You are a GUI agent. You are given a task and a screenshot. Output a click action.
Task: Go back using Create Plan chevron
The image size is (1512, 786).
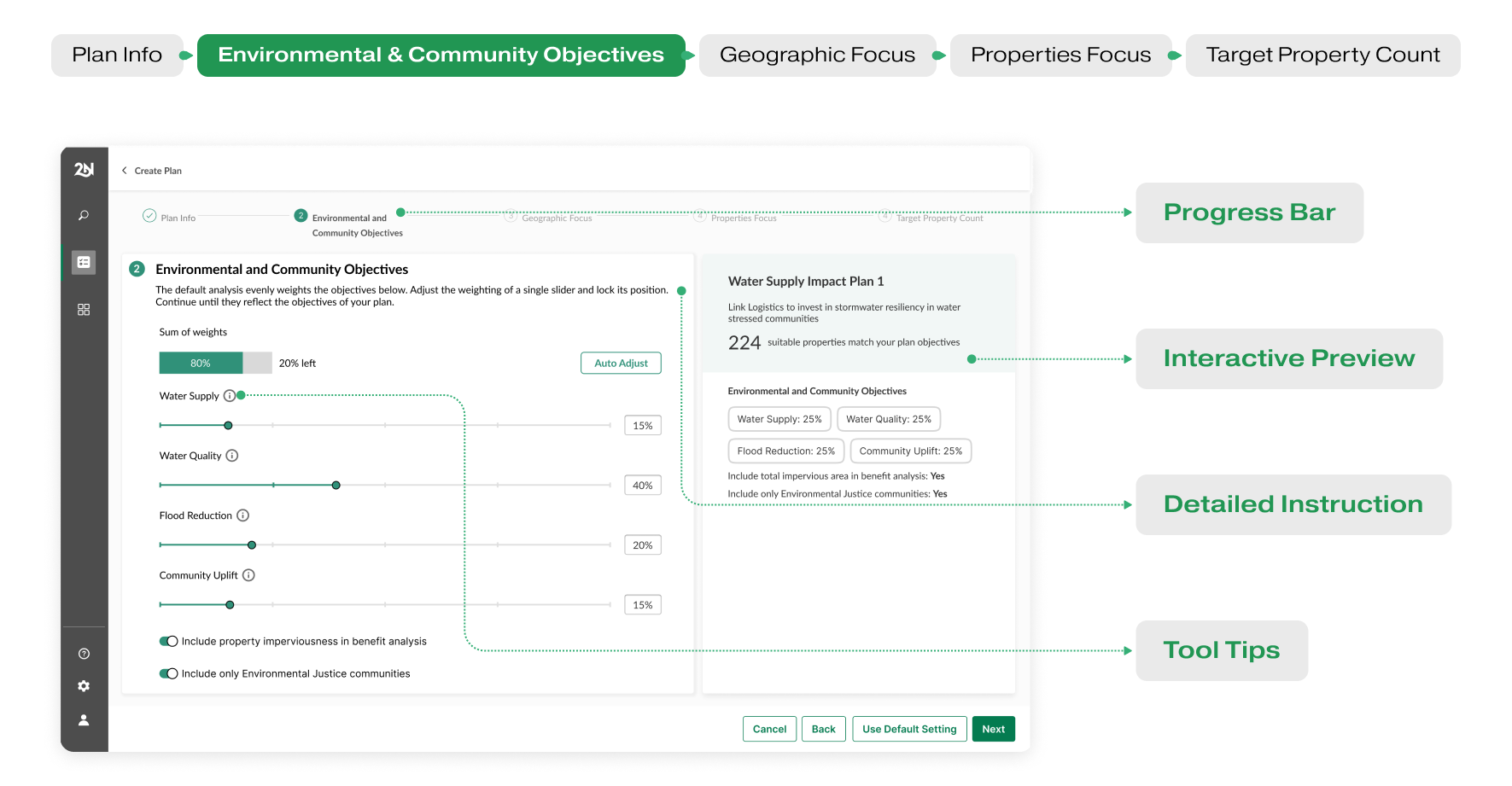point(125,171)
